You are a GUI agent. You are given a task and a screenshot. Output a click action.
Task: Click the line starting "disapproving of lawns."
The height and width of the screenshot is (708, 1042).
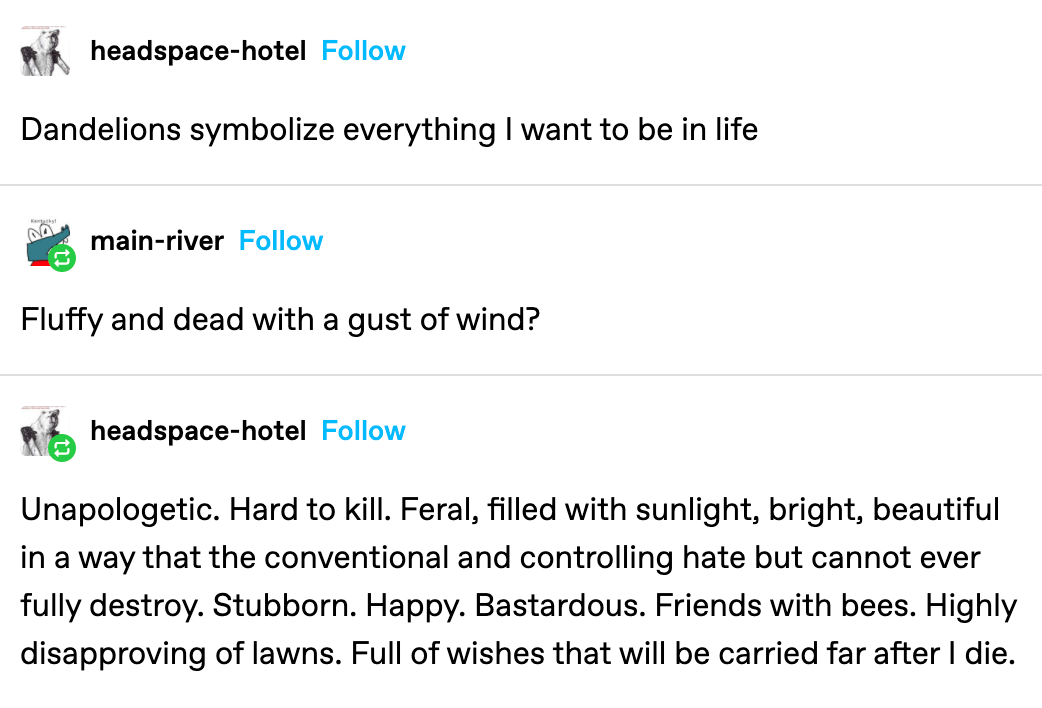pyautogui.click(x=518, y=653)
